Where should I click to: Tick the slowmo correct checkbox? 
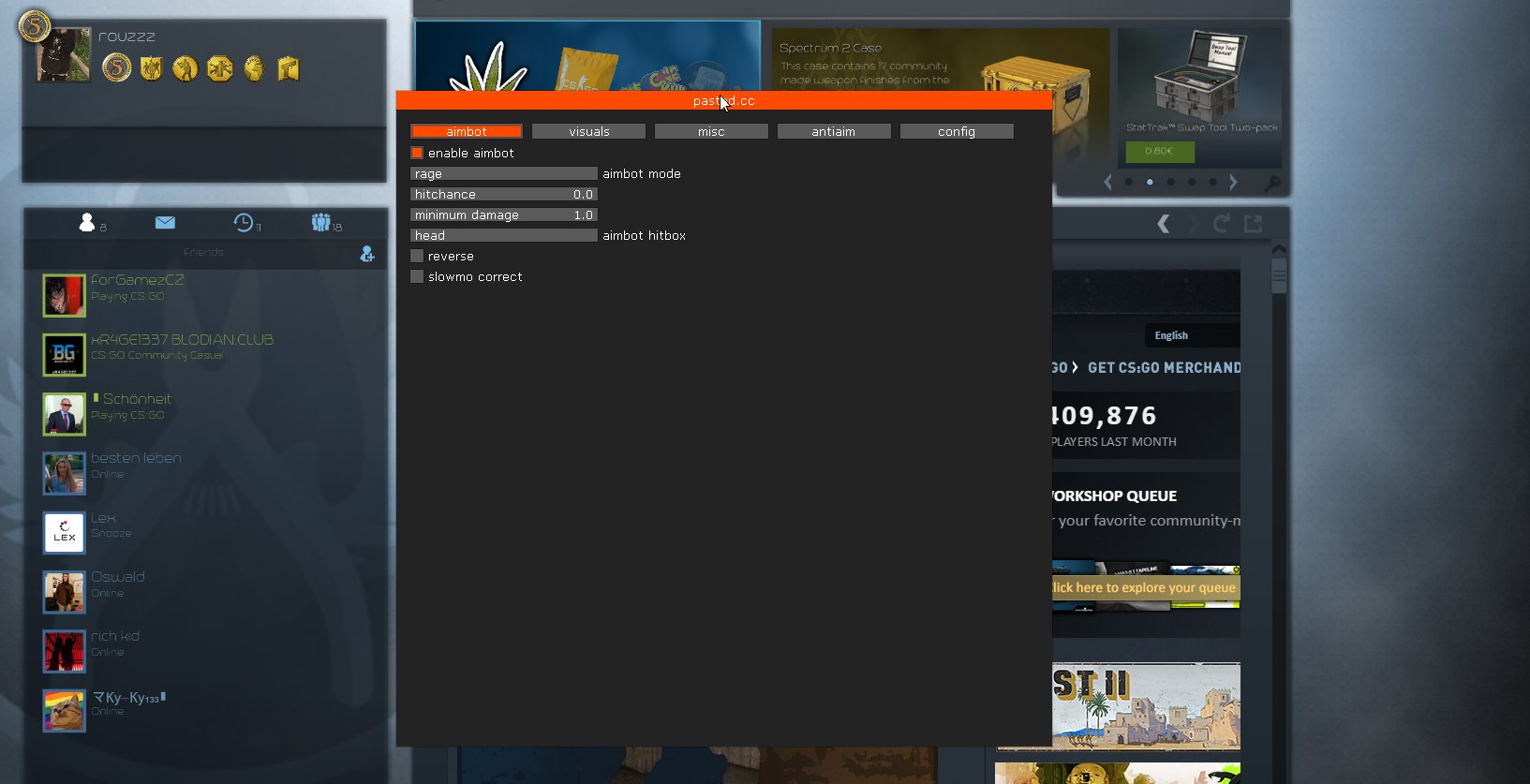click(417, 276)
